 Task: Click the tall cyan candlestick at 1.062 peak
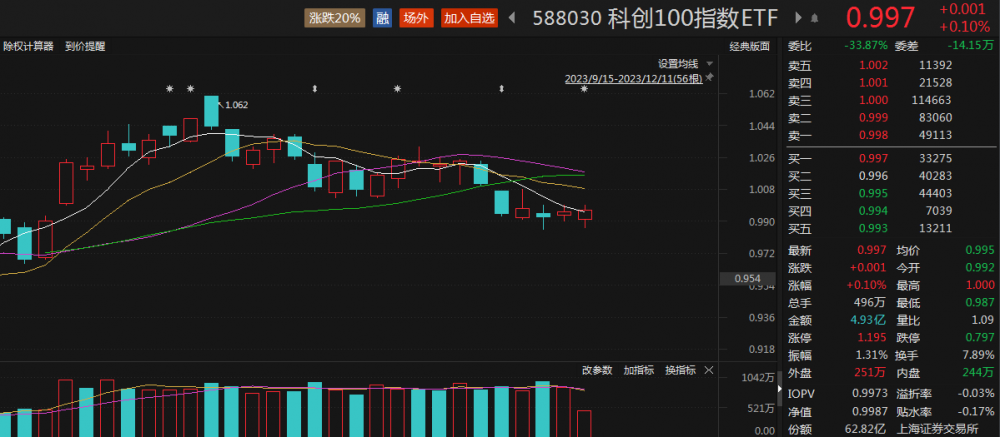[212, 112]
